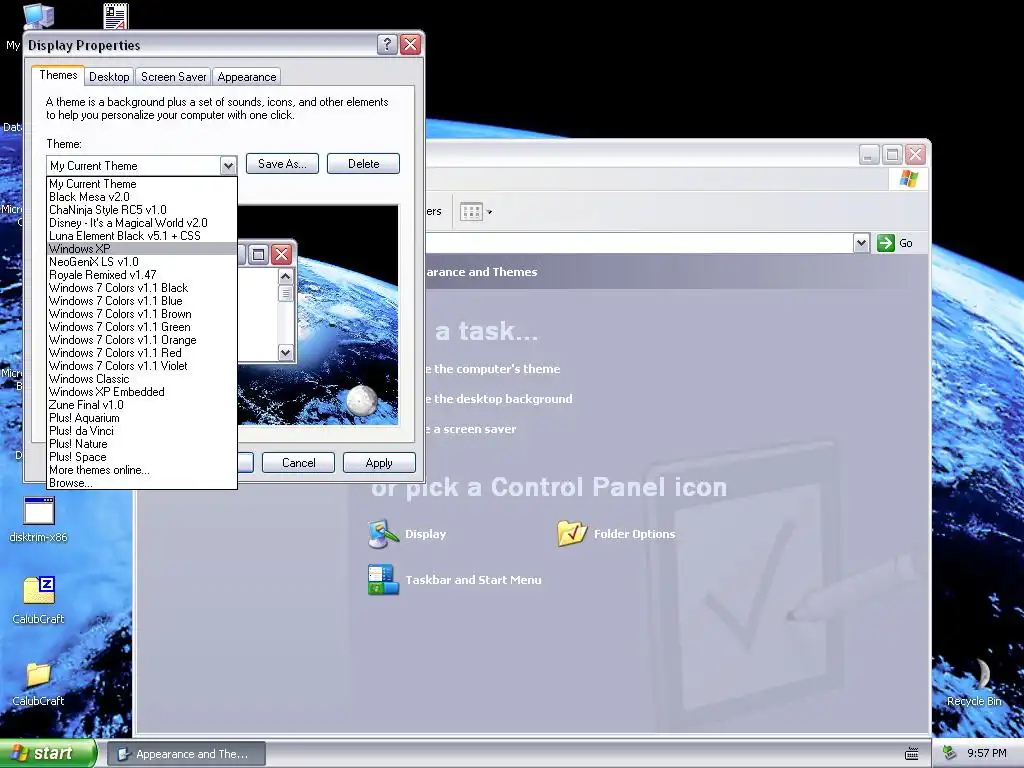Choose the Plus! da Vinci theme
1024x768 pixels.
(x=142, y=431)
